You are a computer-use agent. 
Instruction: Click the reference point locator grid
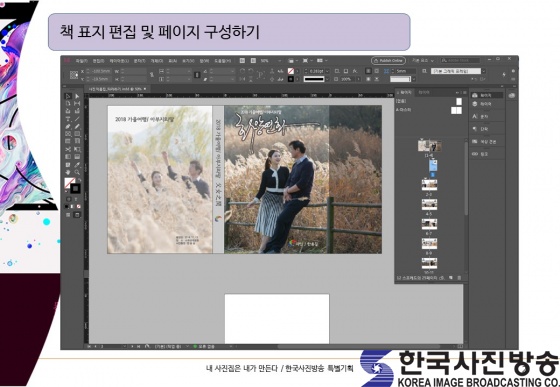pos(74,75)
